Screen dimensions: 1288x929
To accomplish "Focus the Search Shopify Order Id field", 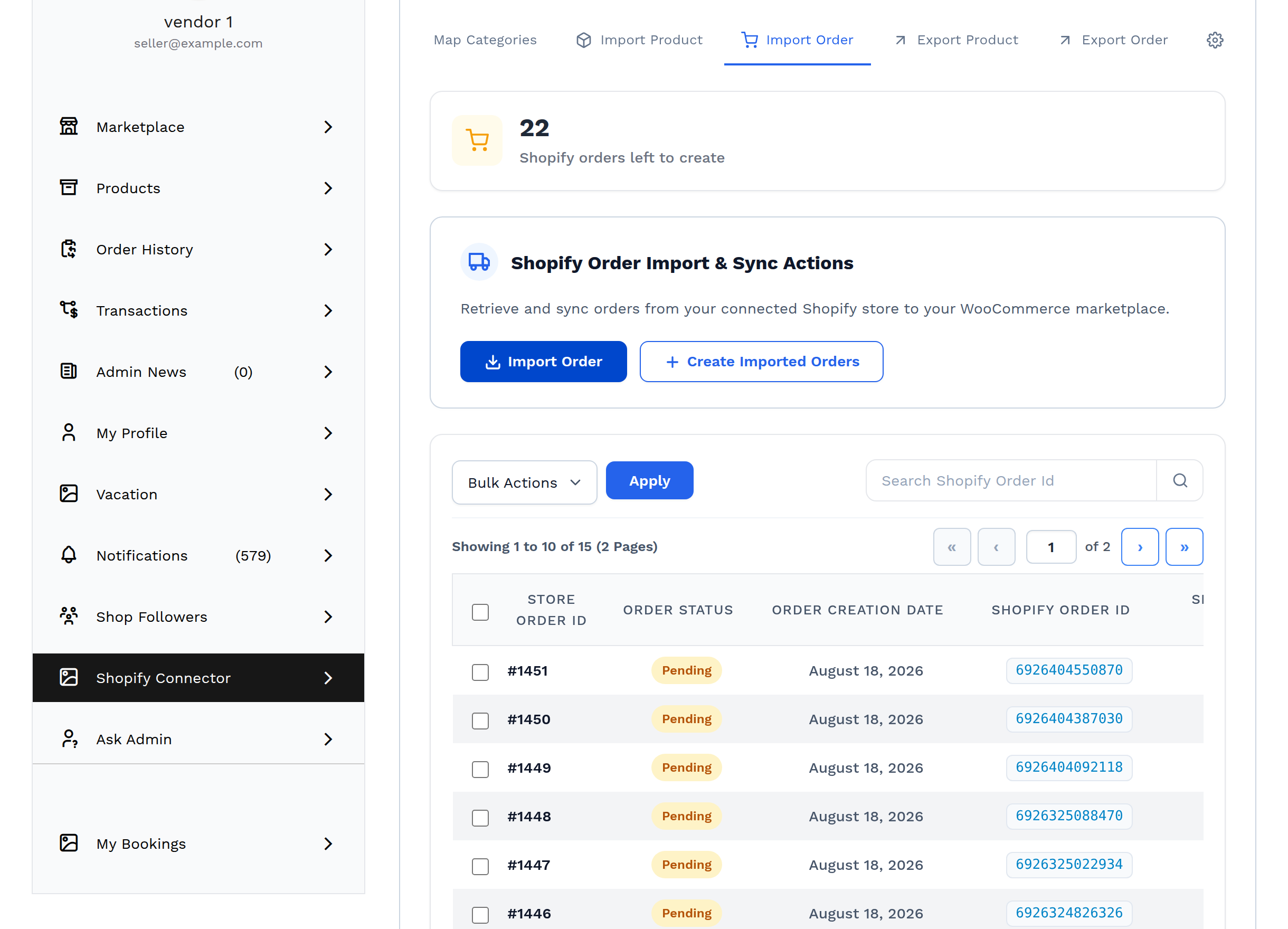I will (x=1011, y=480).
